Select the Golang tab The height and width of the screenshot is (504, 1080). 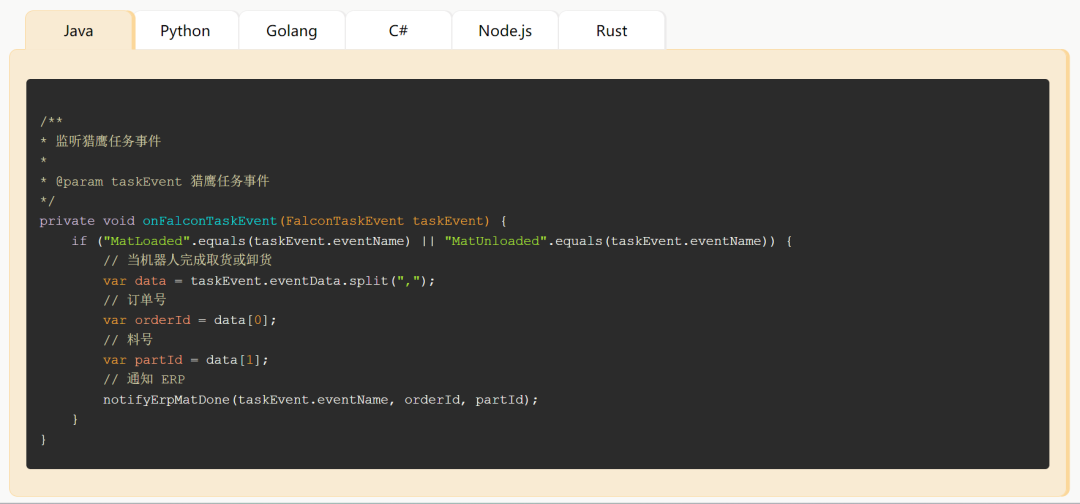pos(291,31)
